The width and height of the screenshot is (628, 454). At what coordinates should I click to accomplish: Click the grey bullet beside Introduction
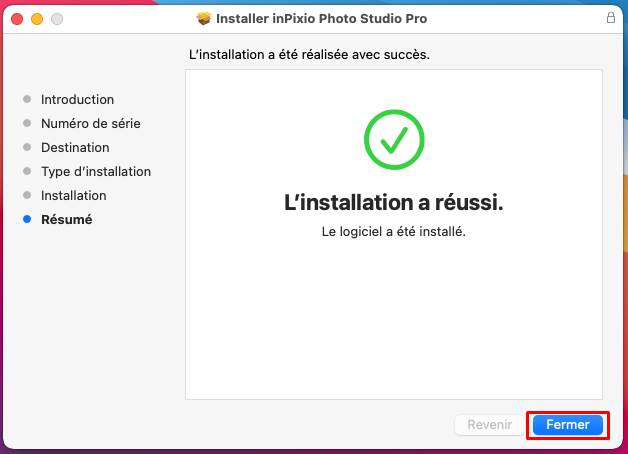[x=27, y=99]
